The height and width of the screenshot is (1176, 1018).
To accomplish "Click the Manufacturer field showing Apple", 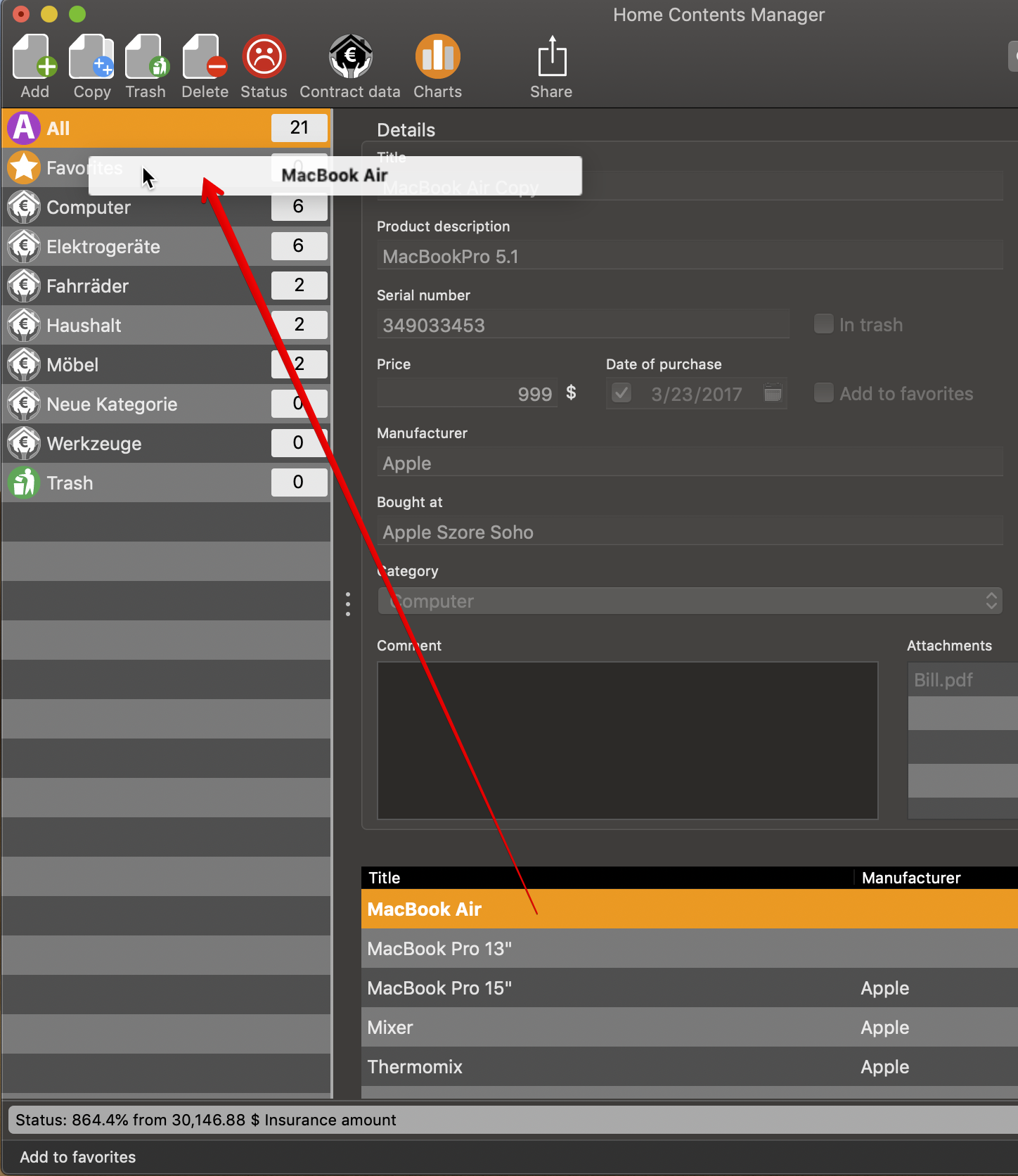I will coord(690,463).
